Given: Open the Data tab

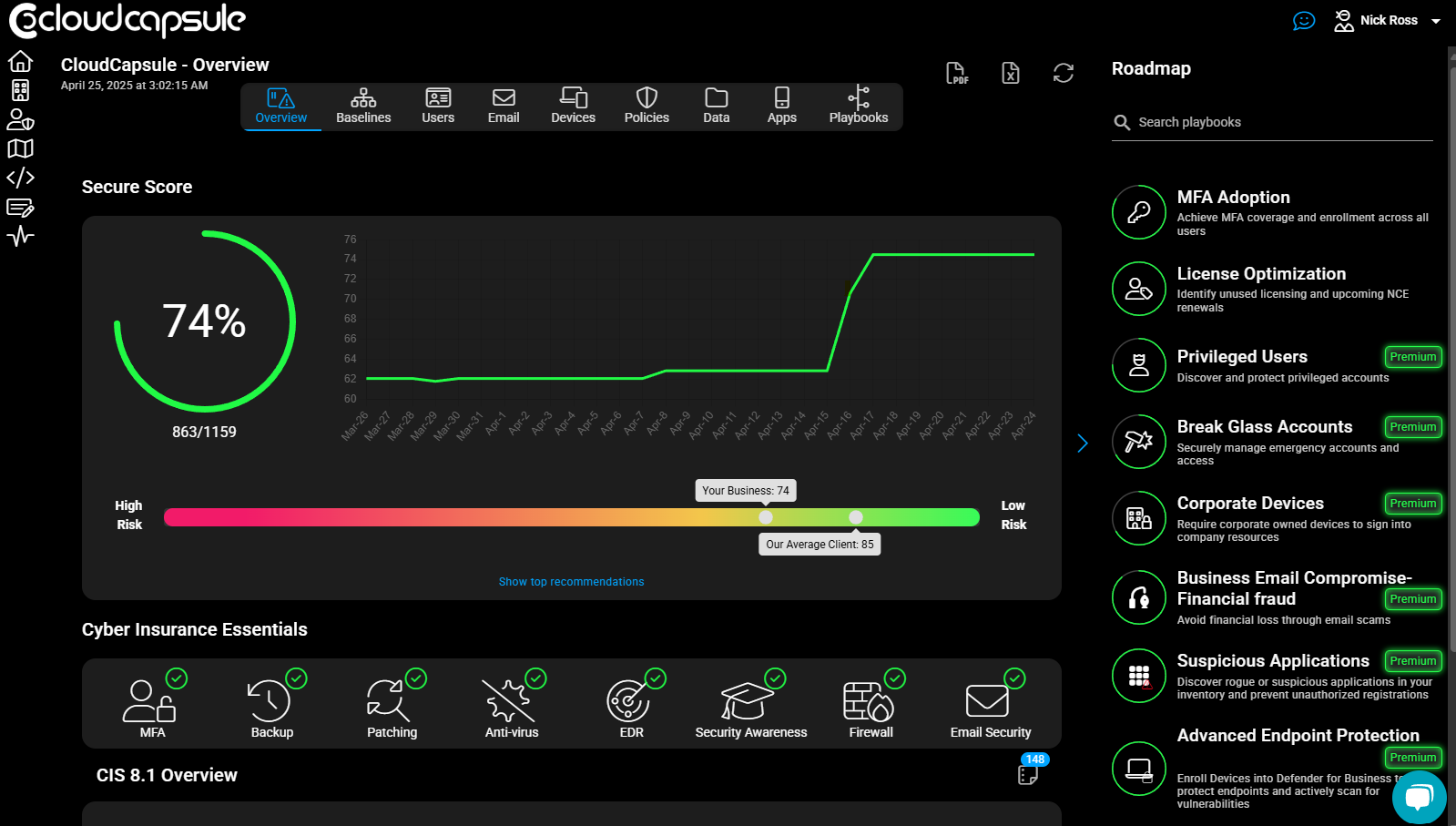Looking at the screenshot, I should [x=717, y=107].
